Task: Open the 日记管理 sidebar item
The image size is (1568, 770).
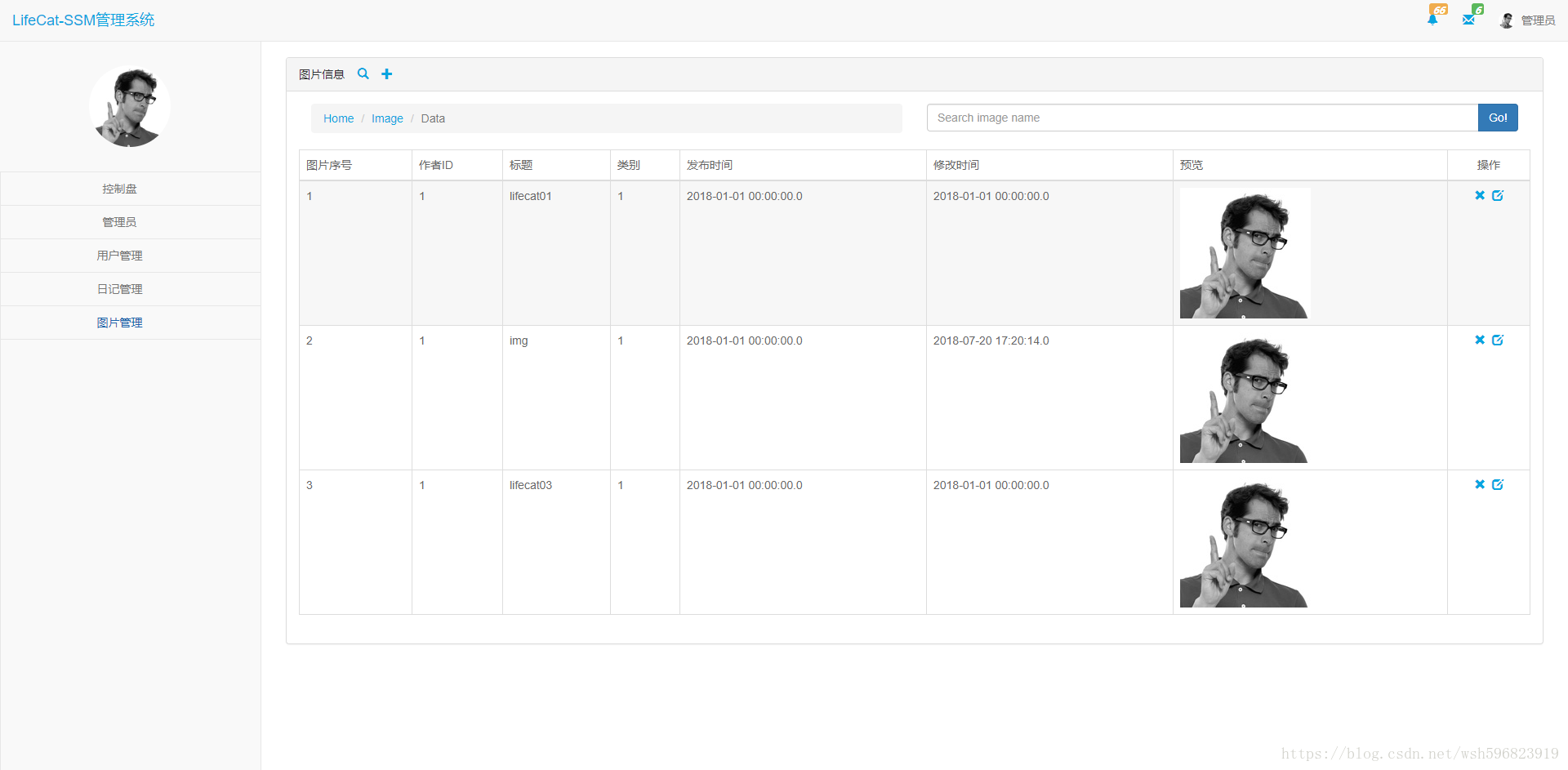Action: (131, 289)
